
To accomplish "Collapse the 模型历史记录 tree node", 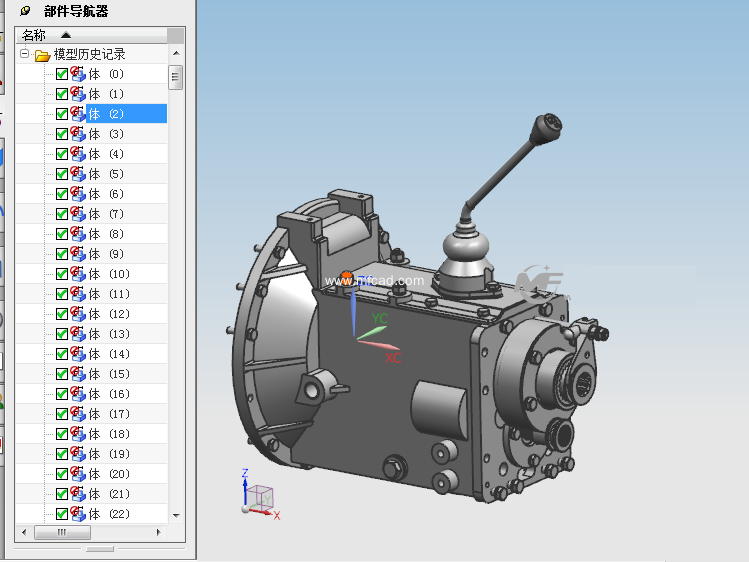I will tap(25, 55).
